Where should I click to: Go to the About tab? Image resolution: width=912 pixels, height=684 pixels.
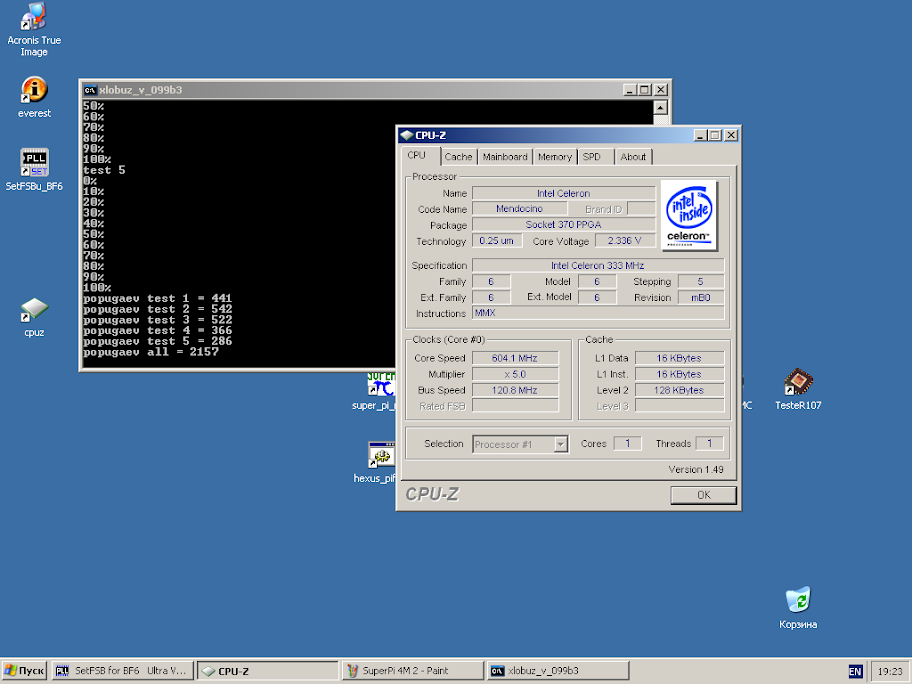click(x=633, y=157)
